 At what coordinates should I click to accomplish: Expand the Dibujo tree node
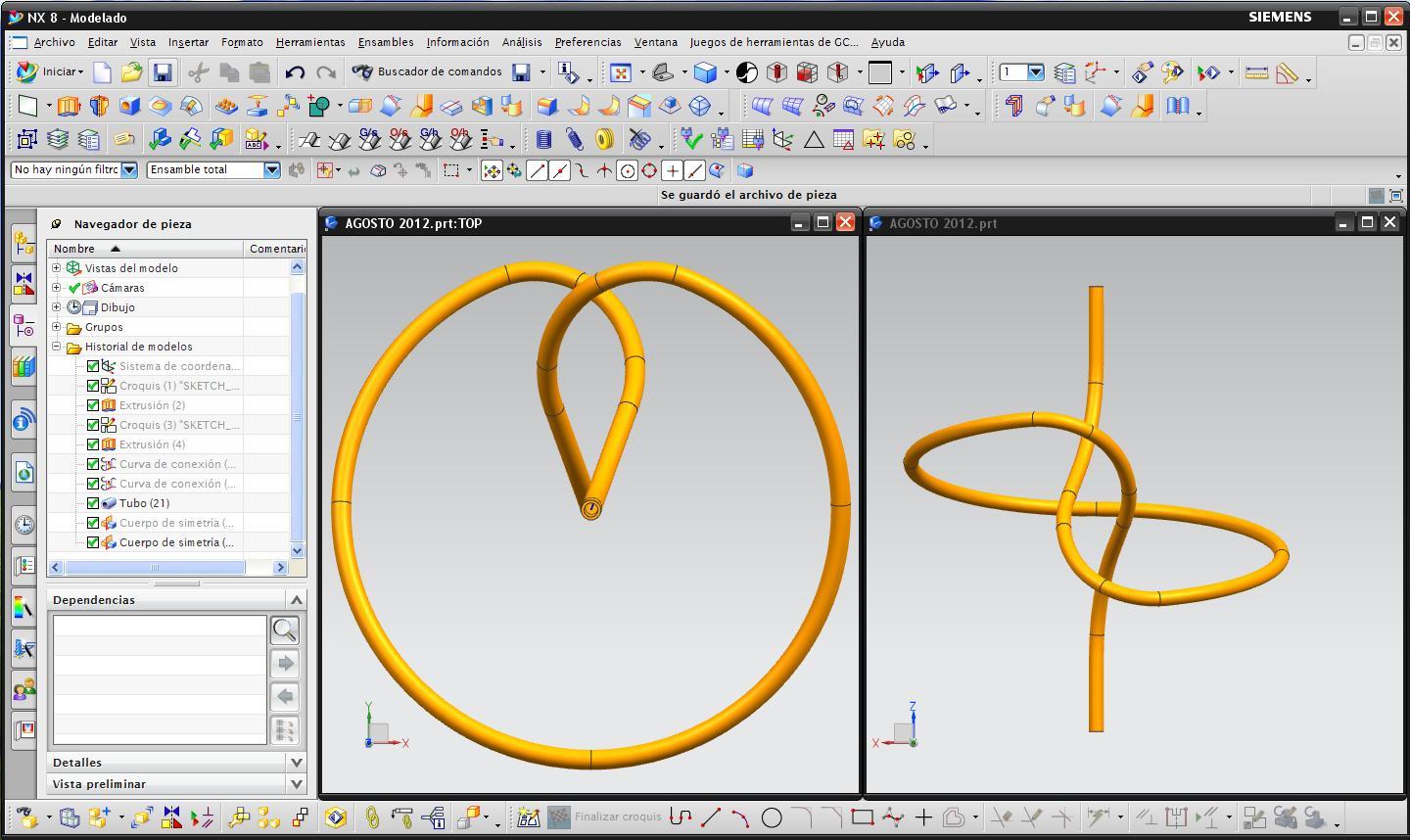(x=57, y=306)
